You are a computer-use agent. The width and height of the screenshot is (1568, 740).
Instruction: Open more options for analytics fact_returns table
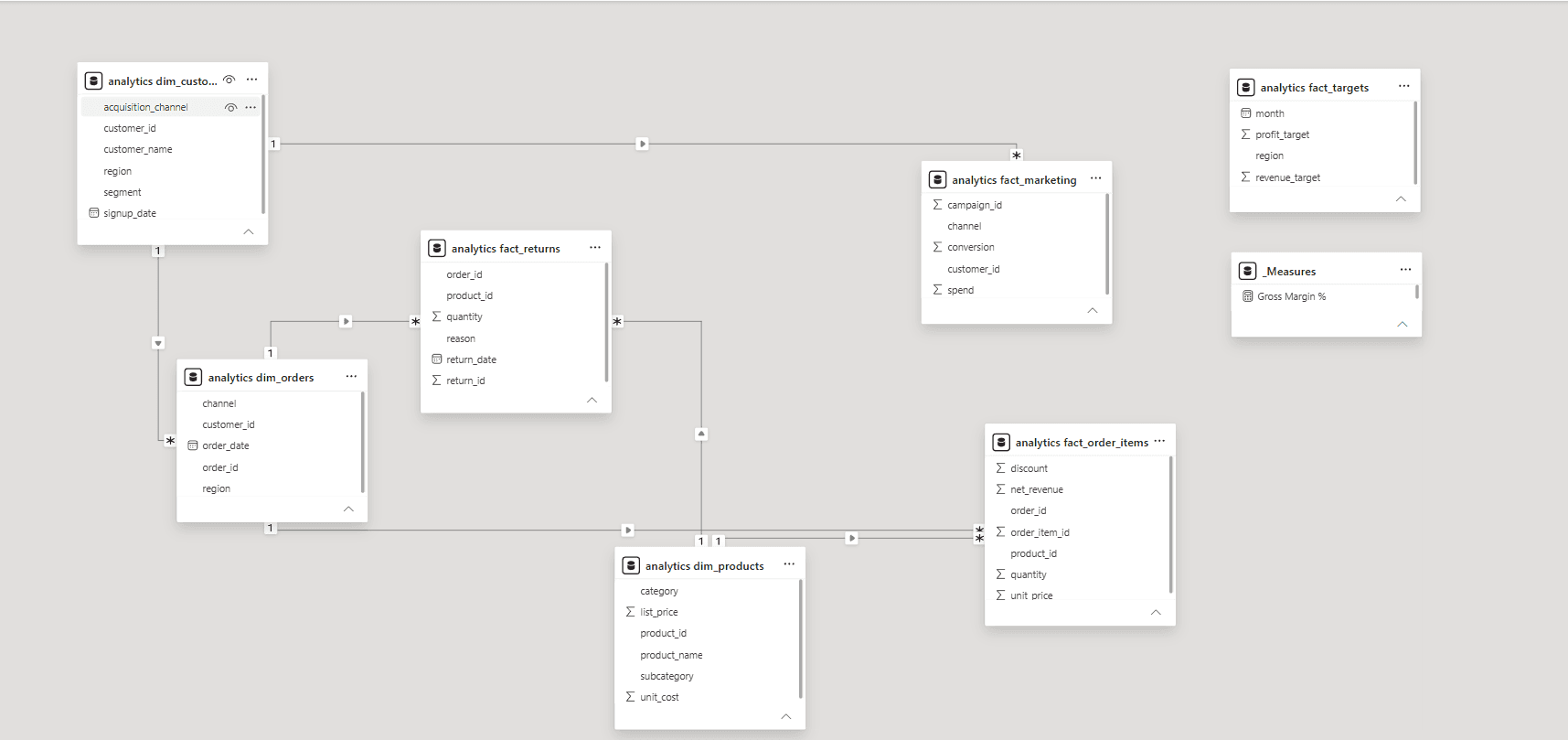(595, 248)
